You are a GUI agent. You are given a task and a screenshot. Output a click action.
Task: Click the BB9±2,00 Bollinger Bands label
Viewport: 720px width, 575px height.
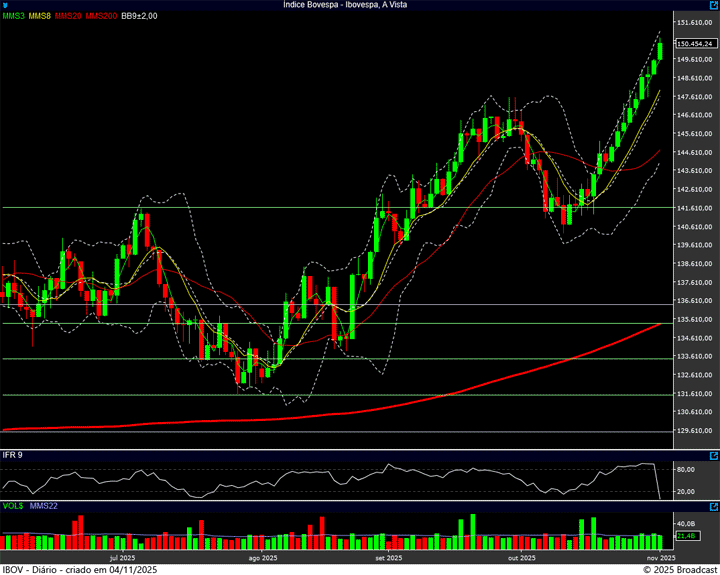[x=139, y=16]
